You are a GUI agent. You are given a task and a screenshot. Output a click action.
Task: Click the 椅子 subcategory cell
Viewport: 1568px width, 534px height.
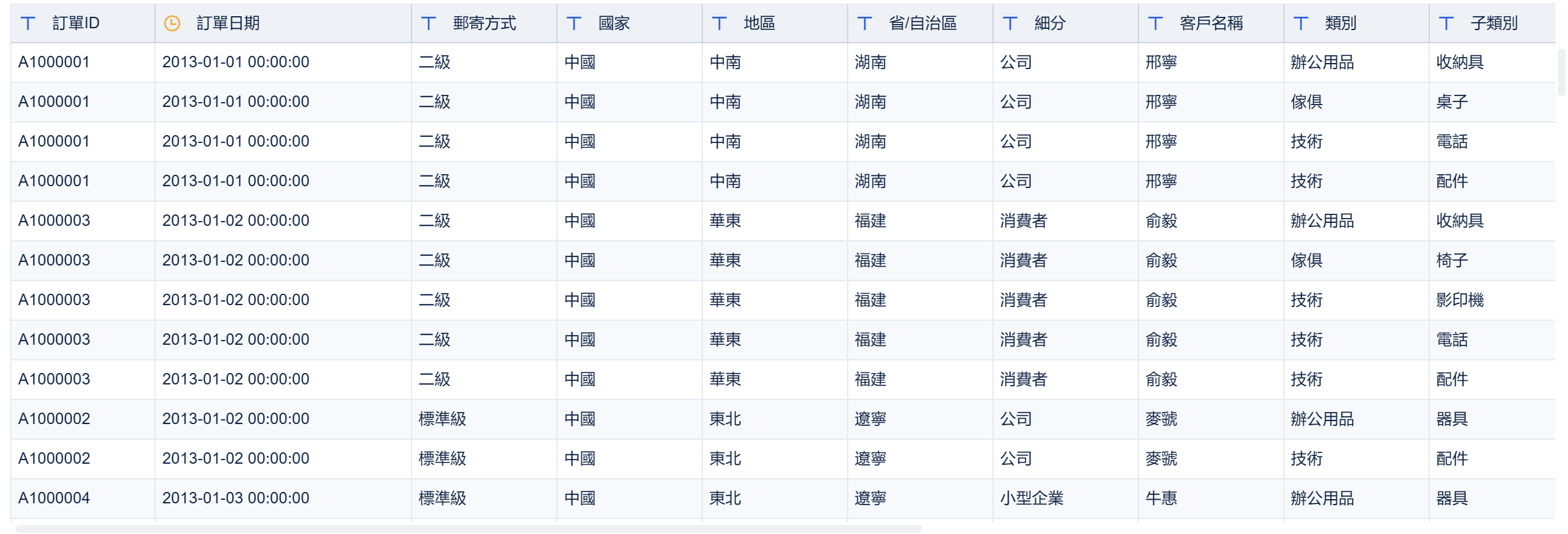pos(1492,261)
